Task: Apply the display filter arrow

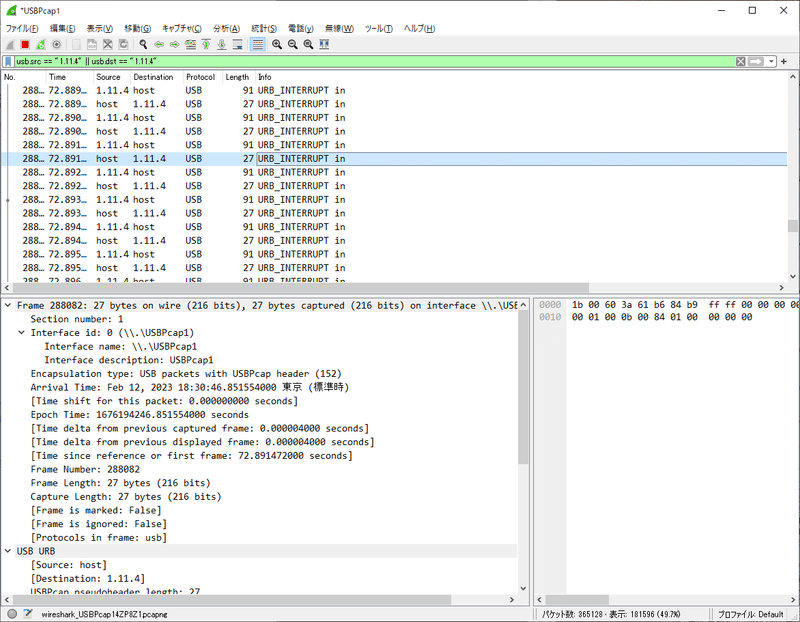Action: click(x=756, y=62)
